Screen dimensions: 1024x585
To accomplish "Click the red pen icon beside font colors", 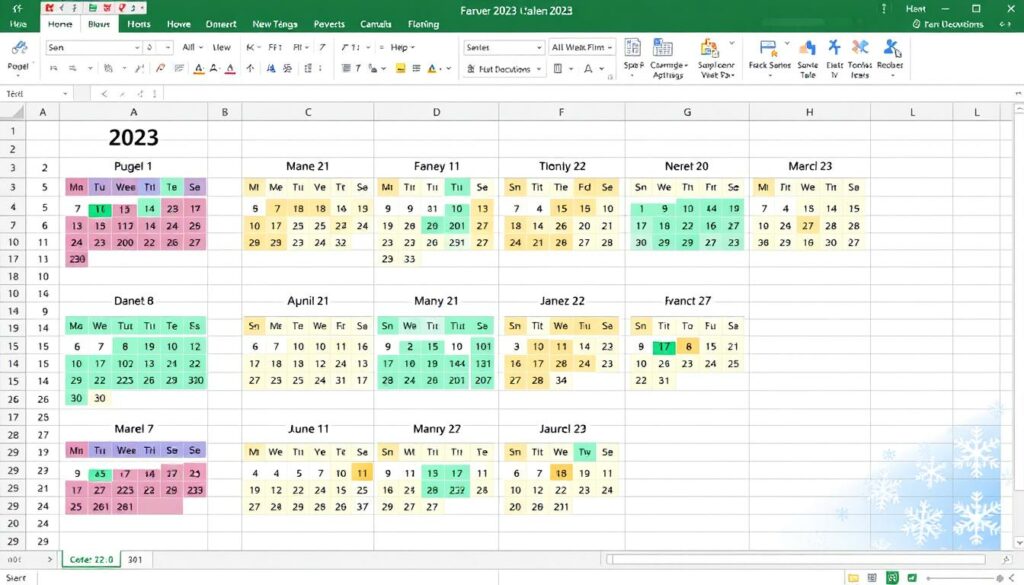I will pos(161,68).
